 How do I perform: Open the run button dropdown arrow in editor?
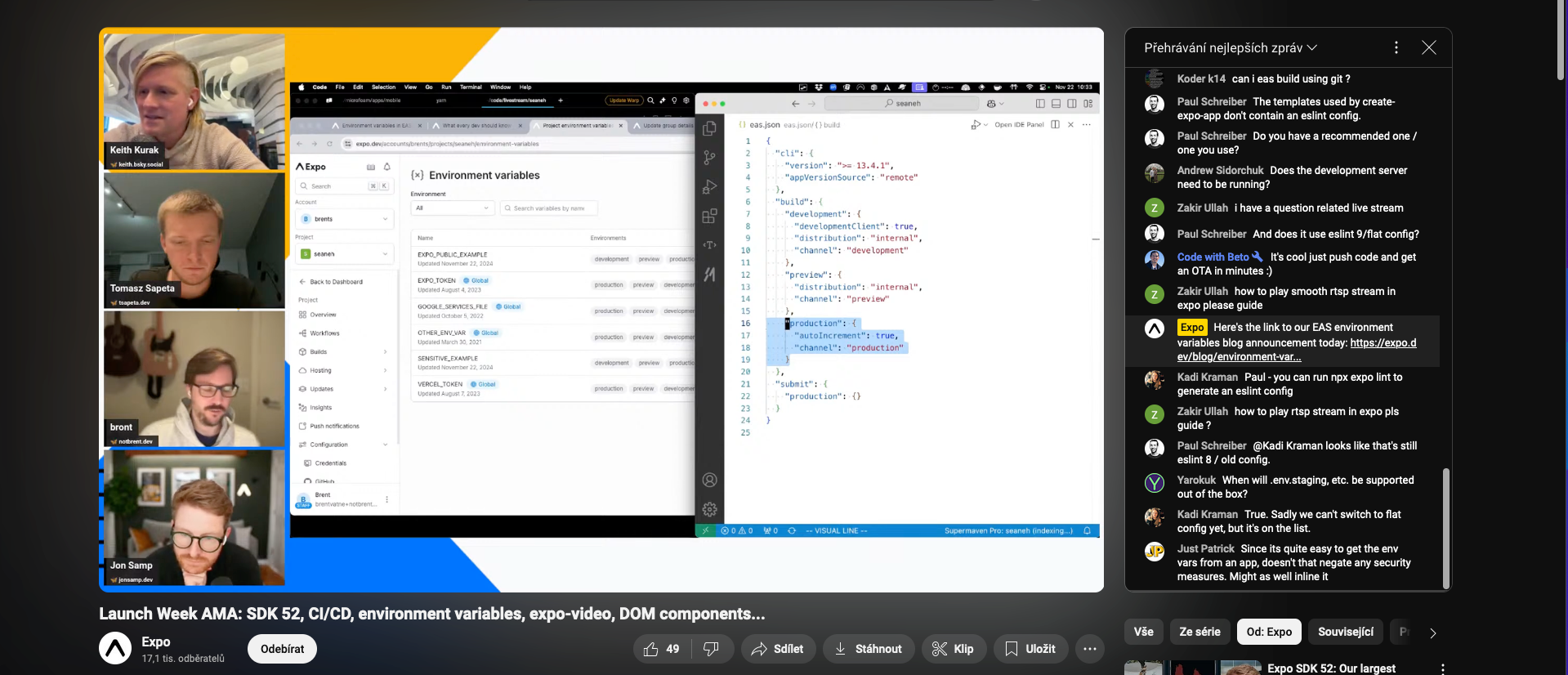coord(985,125)
